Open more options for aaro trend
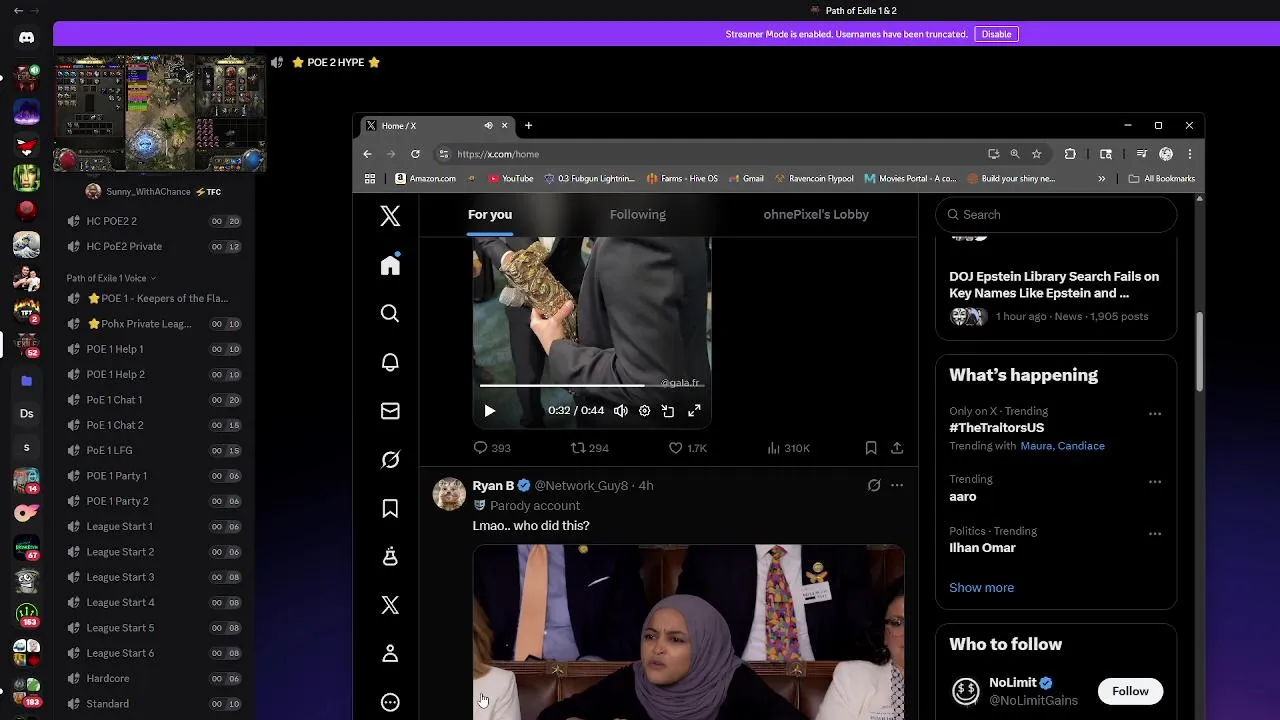The width and height of the screenshot is (1280, 720). click(x=1155, y=482)
